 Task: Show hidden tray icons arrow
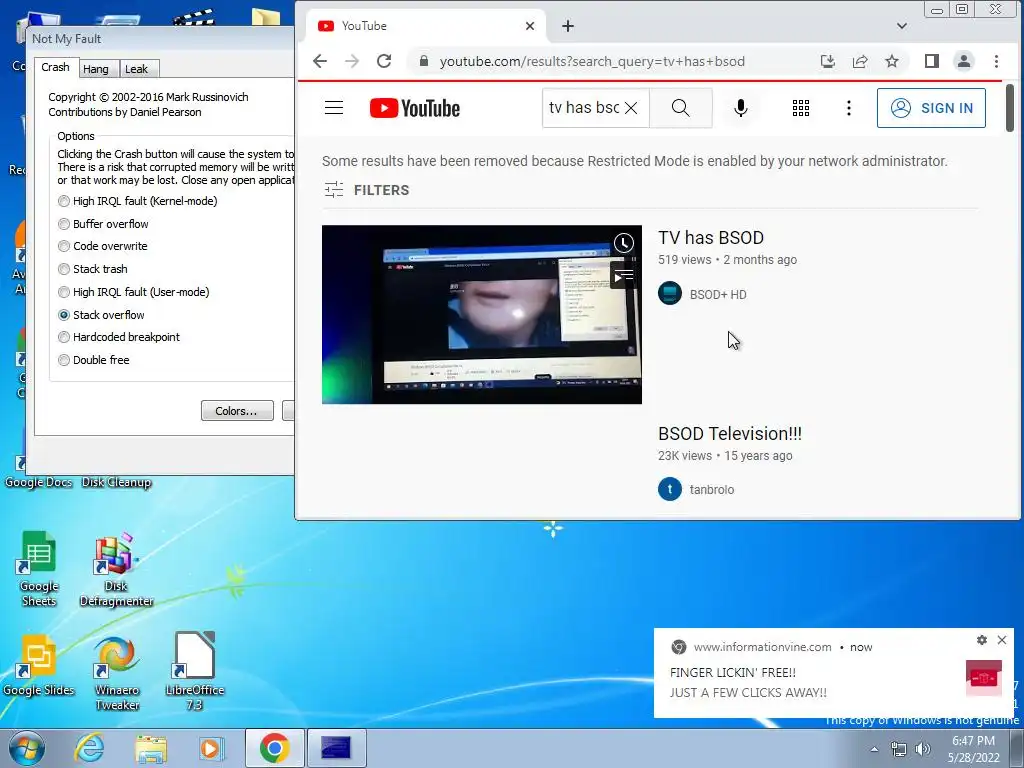(874, 750)
